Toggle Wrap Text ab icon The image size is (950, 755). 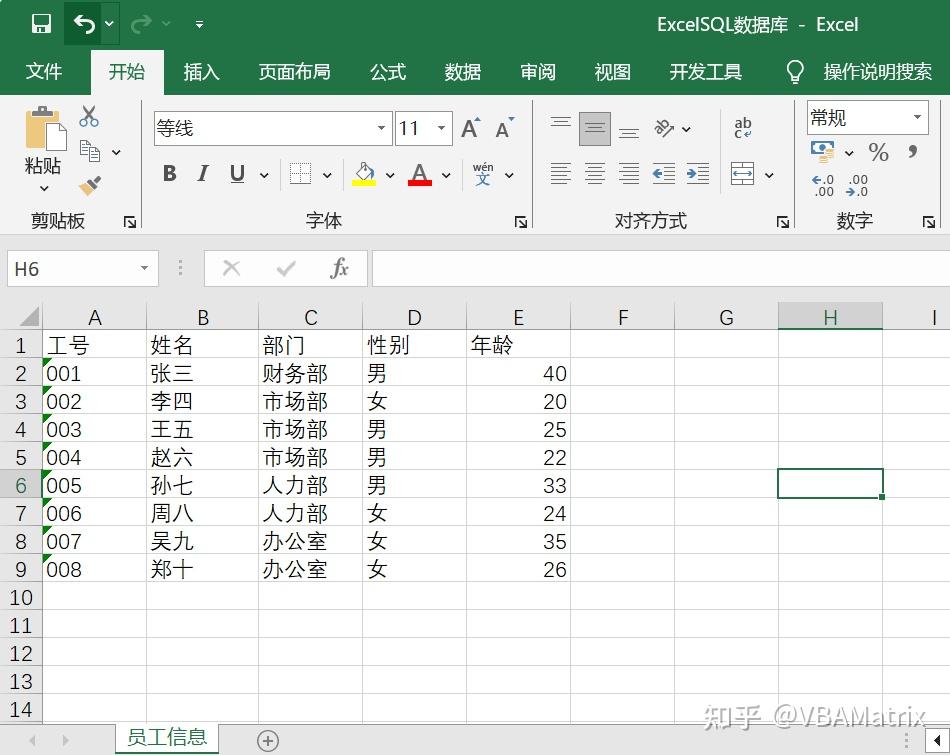743,128
